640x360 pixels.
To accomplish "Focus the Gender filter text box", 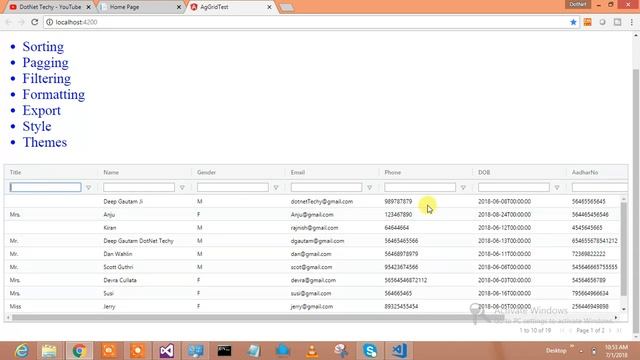I will 233,187.
